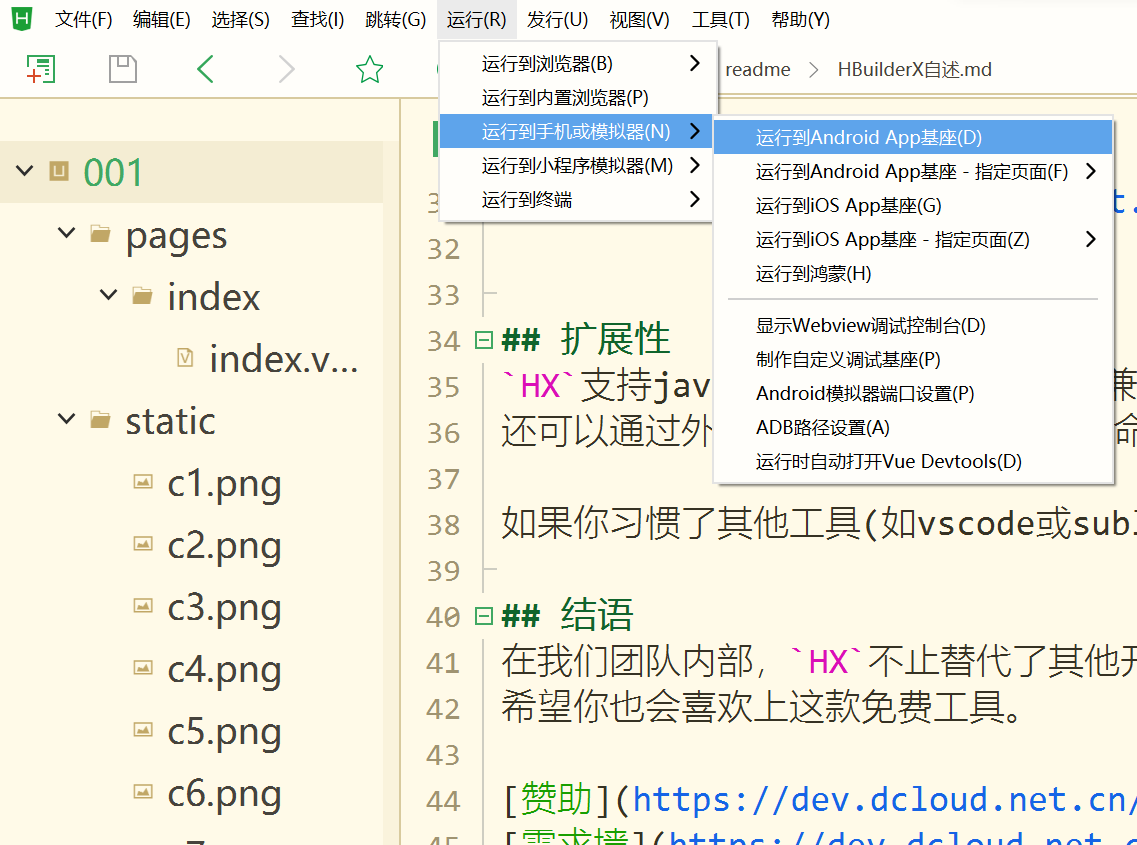Select the c3.png file name
This screenshot has width=1137, height=845.
[x=224, y=609]
